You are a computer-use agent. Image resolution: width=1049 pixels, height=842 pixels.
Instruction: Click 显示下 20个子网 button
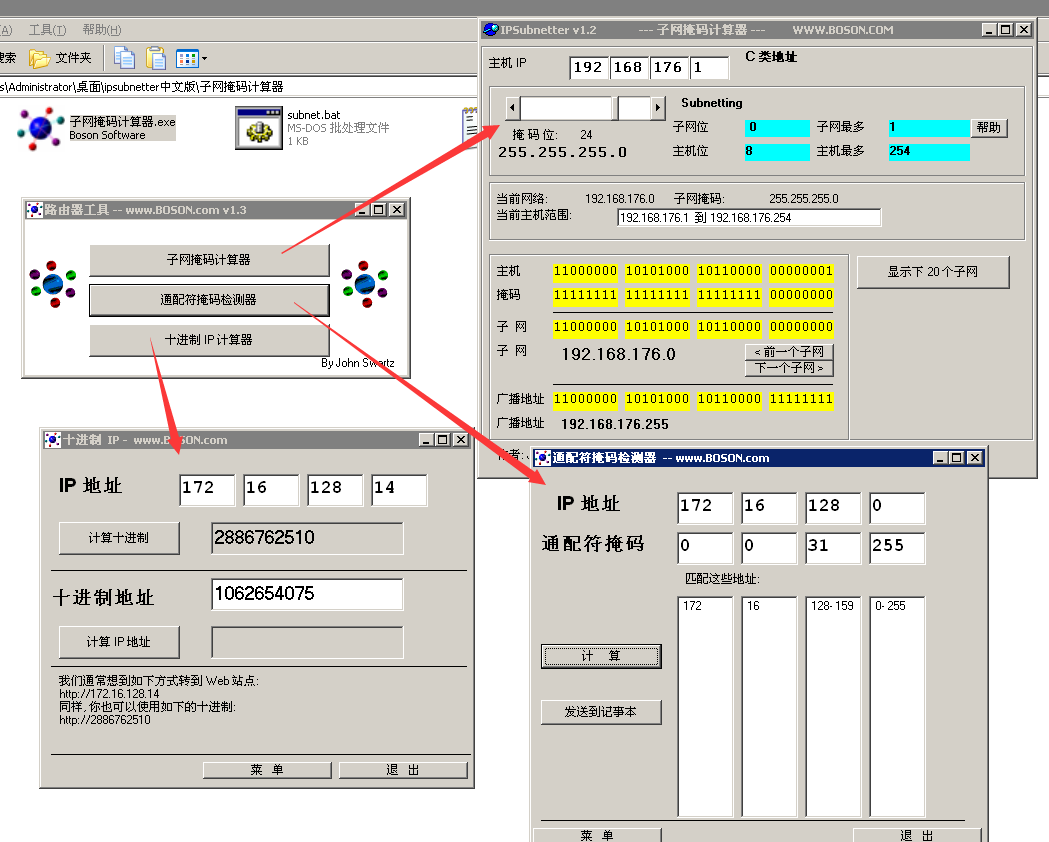(x=932, y=272)
